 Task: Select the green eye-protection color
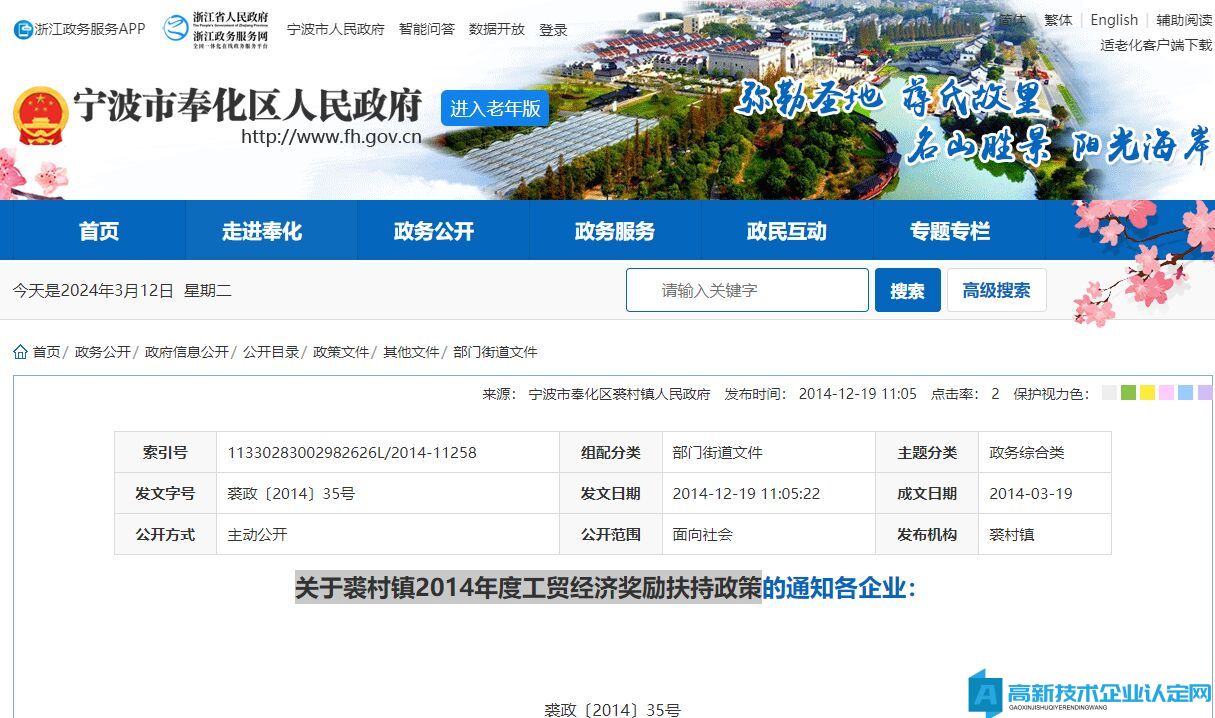[1128, 393]
